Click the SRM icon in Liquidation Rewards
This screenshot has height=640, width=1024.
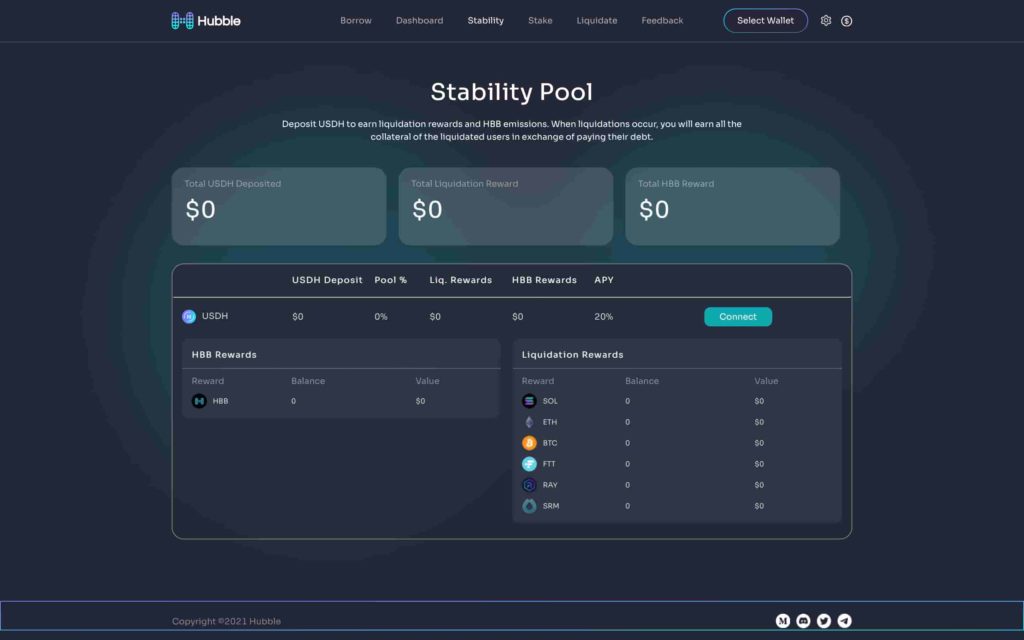click(x=528, y=506)
